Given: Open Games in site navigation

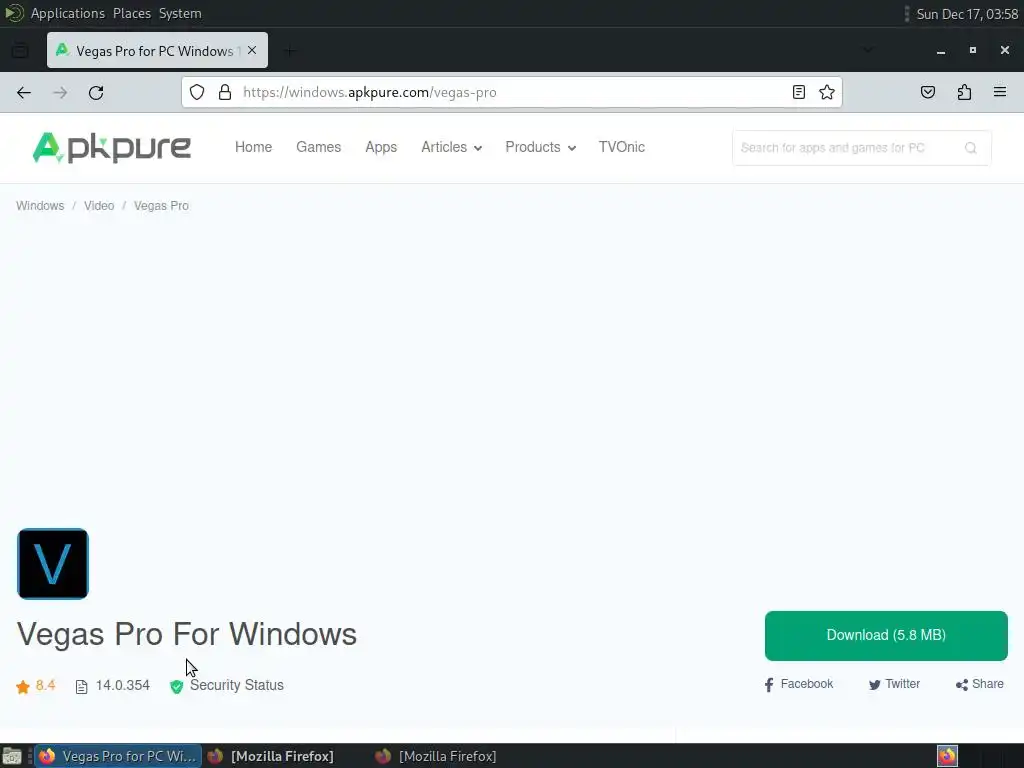Looking at the screenshot, I should coord(319,148).
